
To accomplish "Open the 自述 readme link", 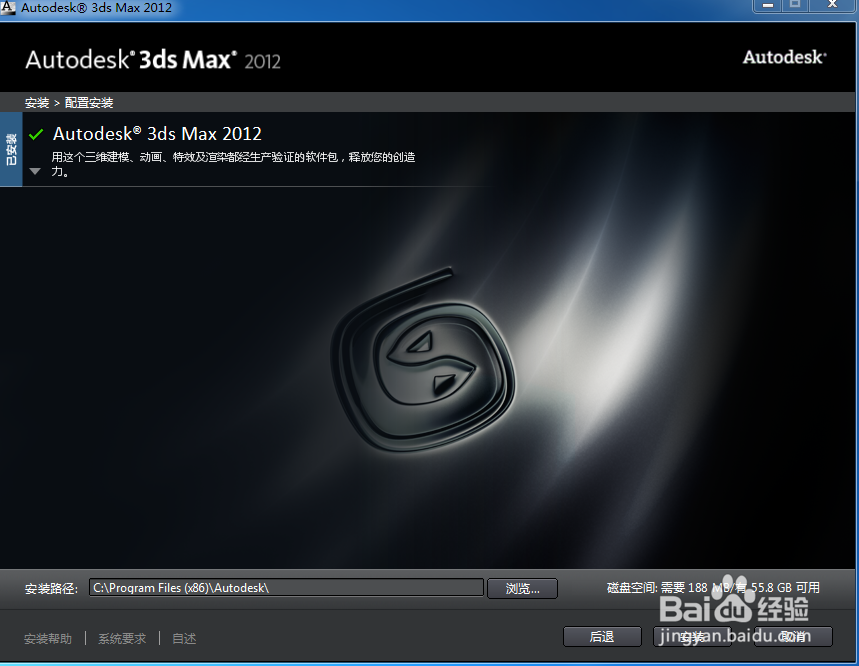I will pyautogui.click(x=184, y=639).
